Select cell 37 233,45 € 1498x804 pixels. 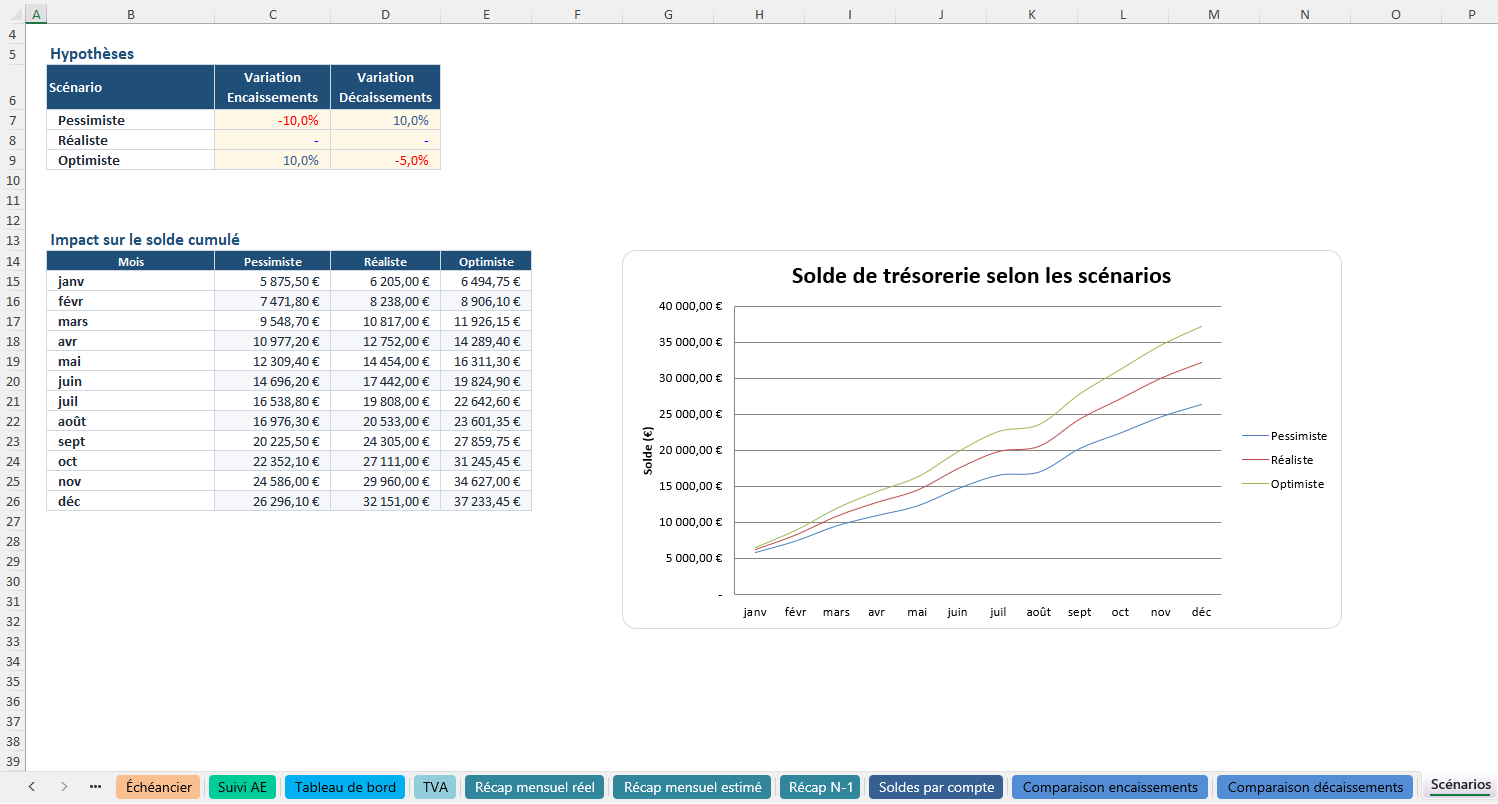click(486, 501)
